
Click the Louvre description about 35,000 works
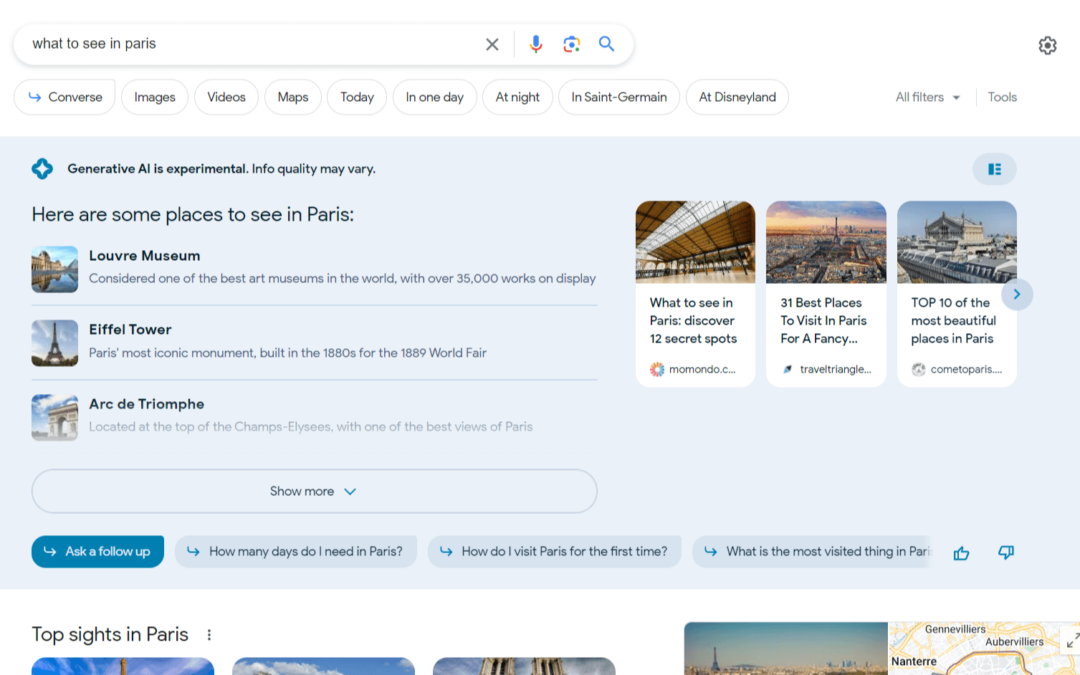tap(342, 278)
